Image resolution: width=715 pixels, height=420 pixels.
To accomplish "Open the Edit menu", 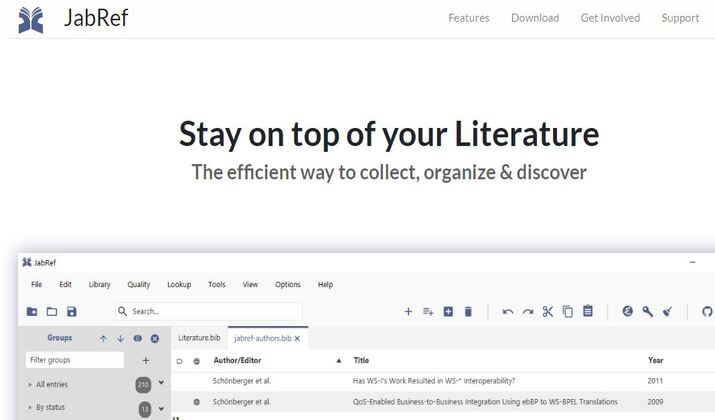I will click(65, 285).
